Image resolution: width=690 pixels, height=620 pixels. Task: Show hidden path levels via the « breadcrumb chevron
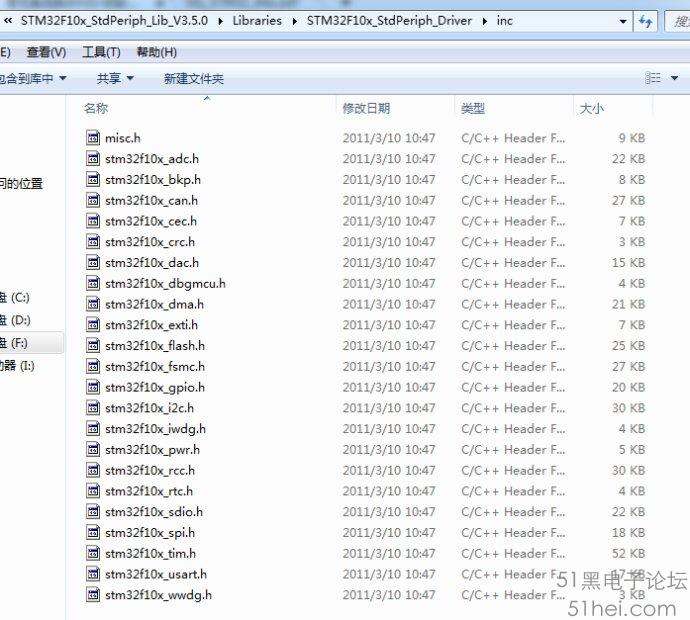tap(8, 20)
